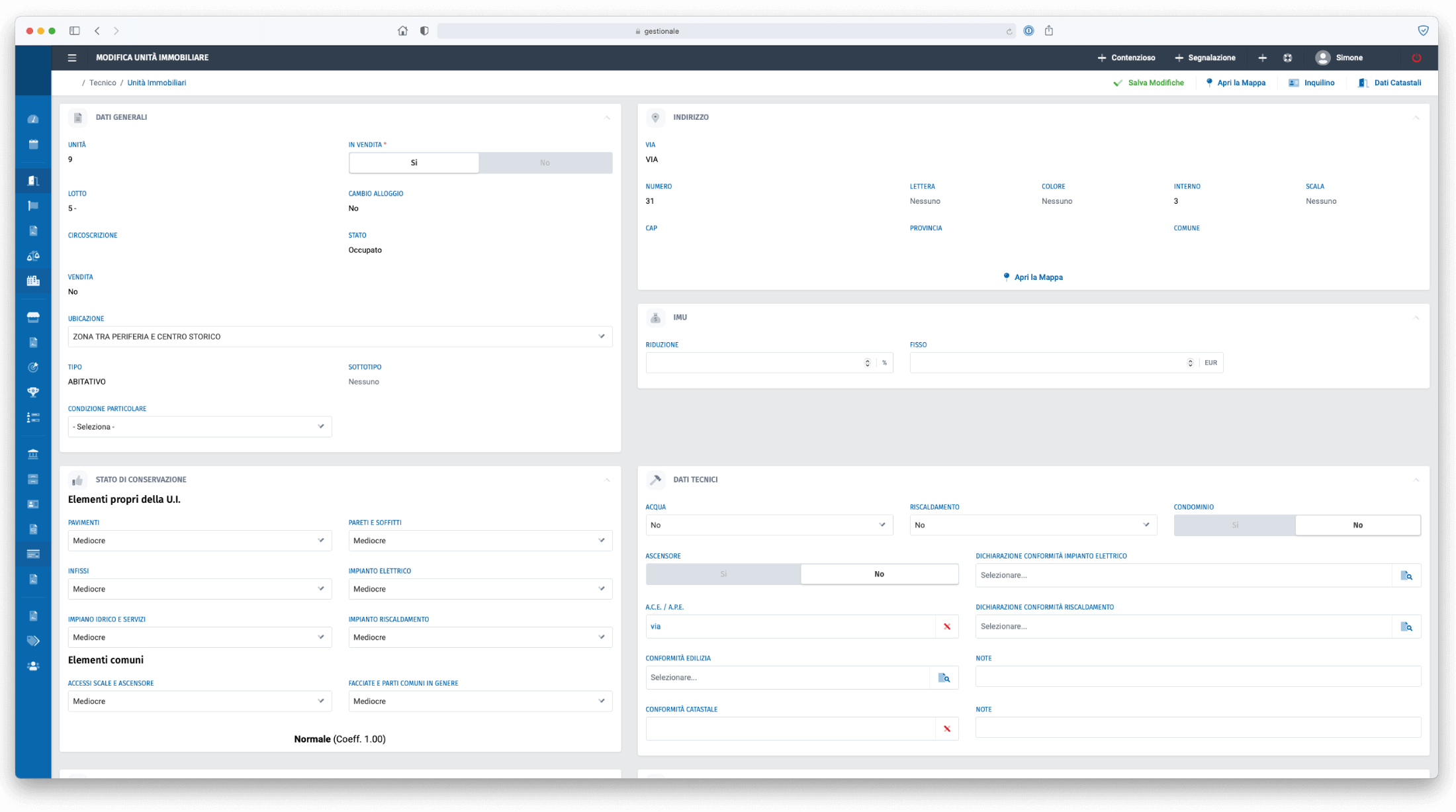This screenshot has height=812, width=1456.
Task: Set Ascensore to Si
Action: click(723, 574)
